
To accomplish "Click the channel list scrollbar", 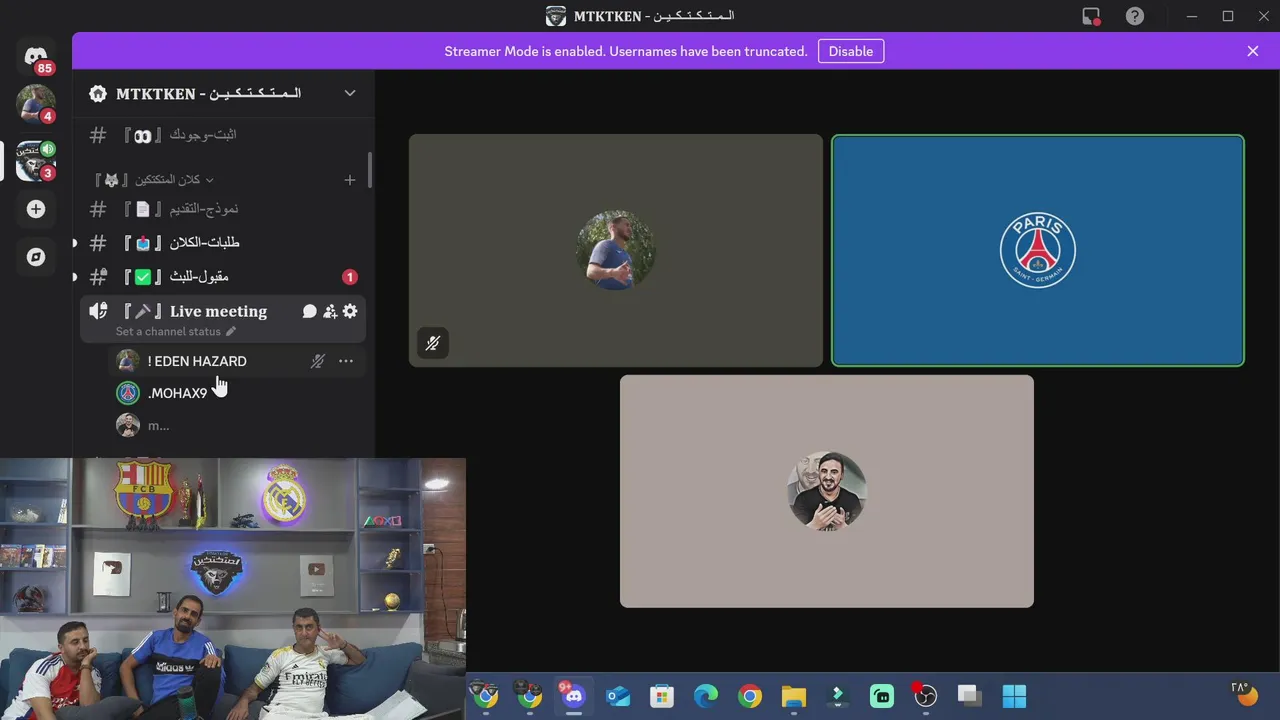I will pos(370,170).
